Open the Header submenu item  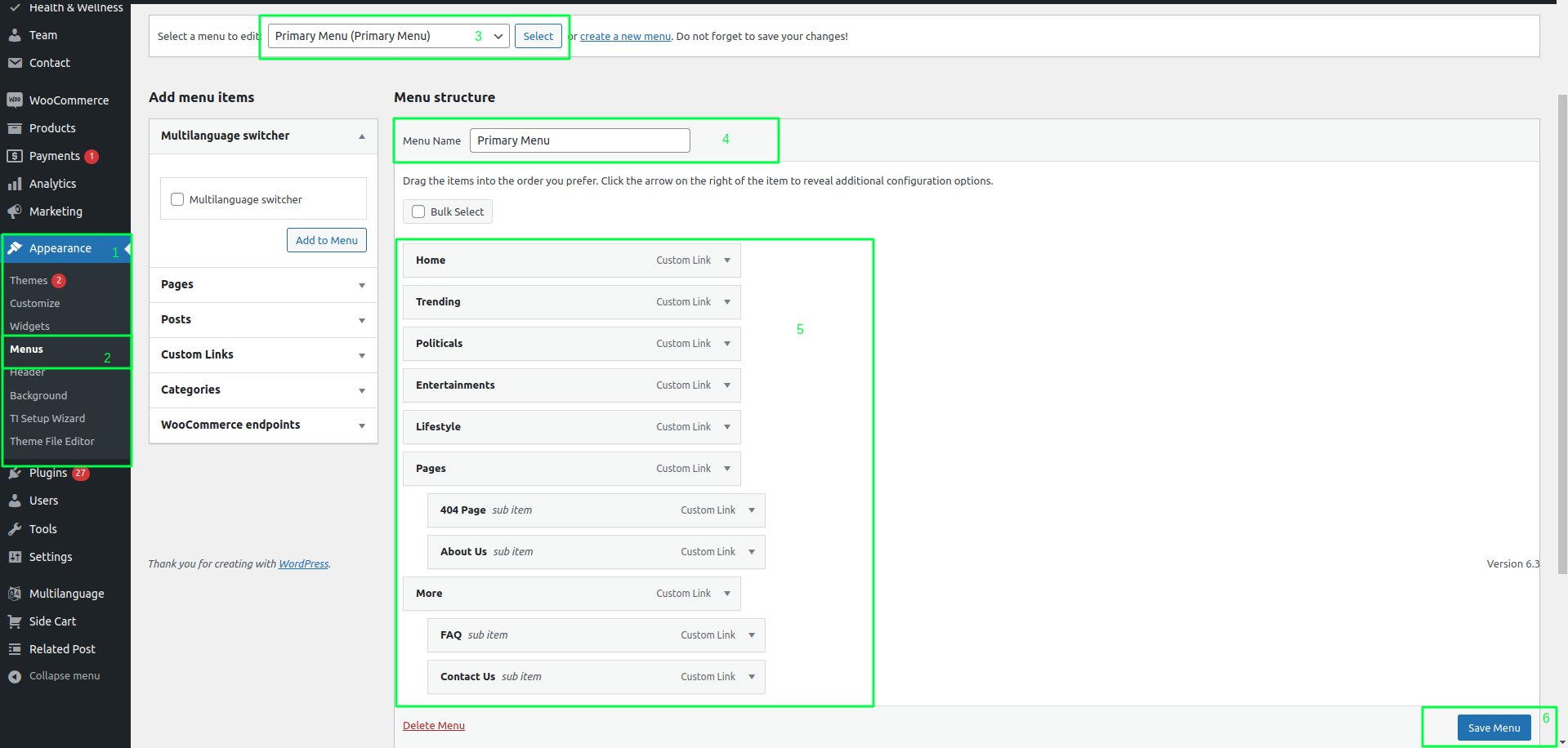pyautogui.click(x=27, y=372)
